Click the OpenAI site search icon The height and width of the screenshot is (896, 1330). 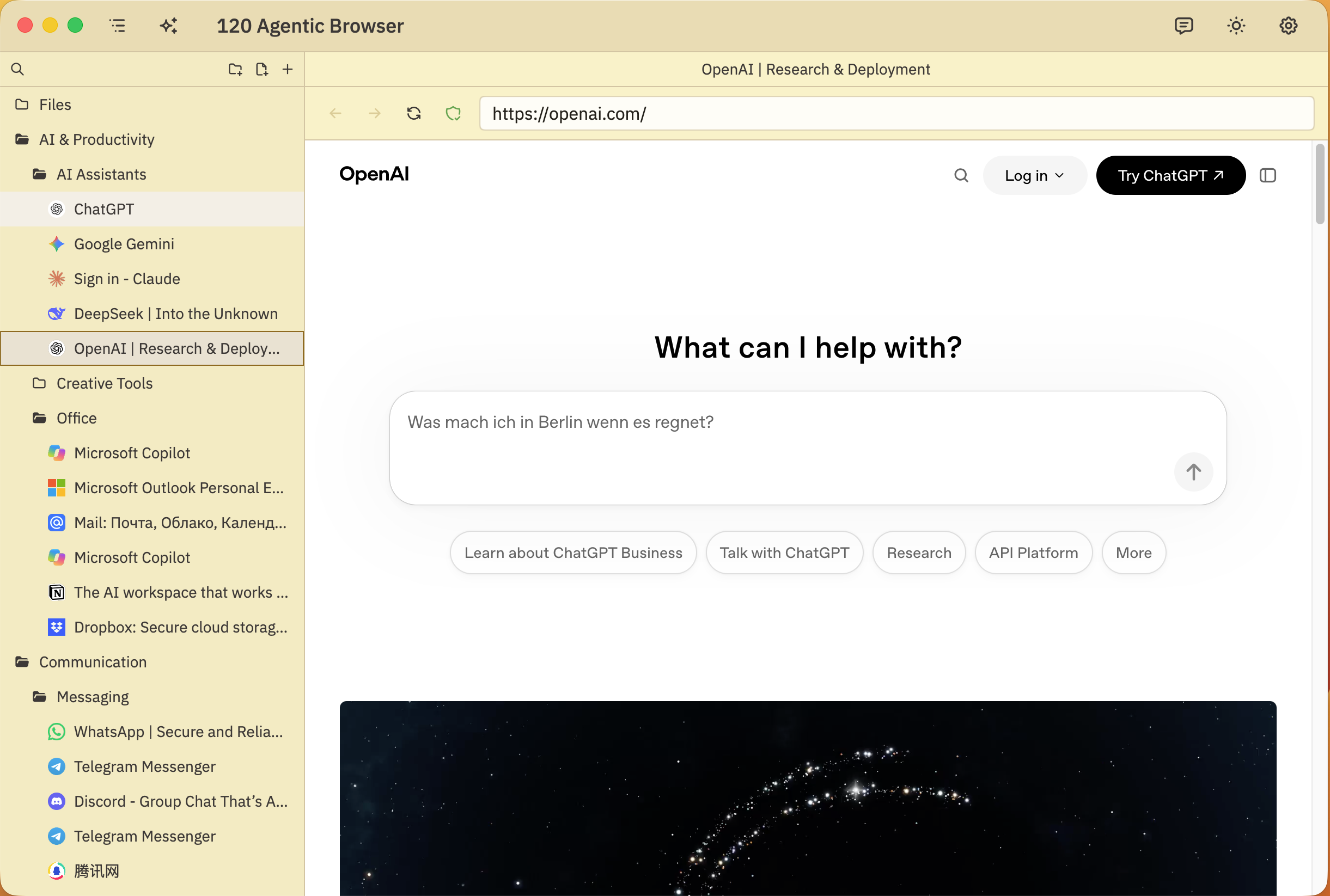[961, 175]
